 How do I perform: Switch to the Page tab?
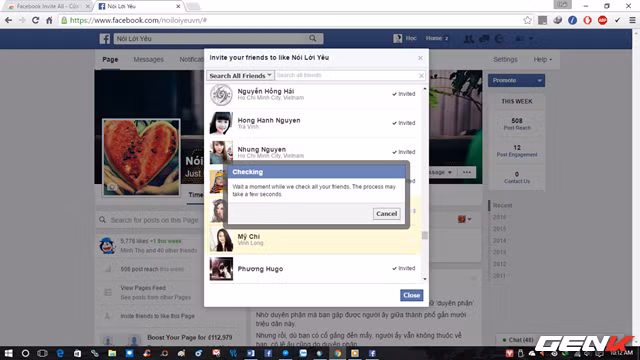click(110, 60)
